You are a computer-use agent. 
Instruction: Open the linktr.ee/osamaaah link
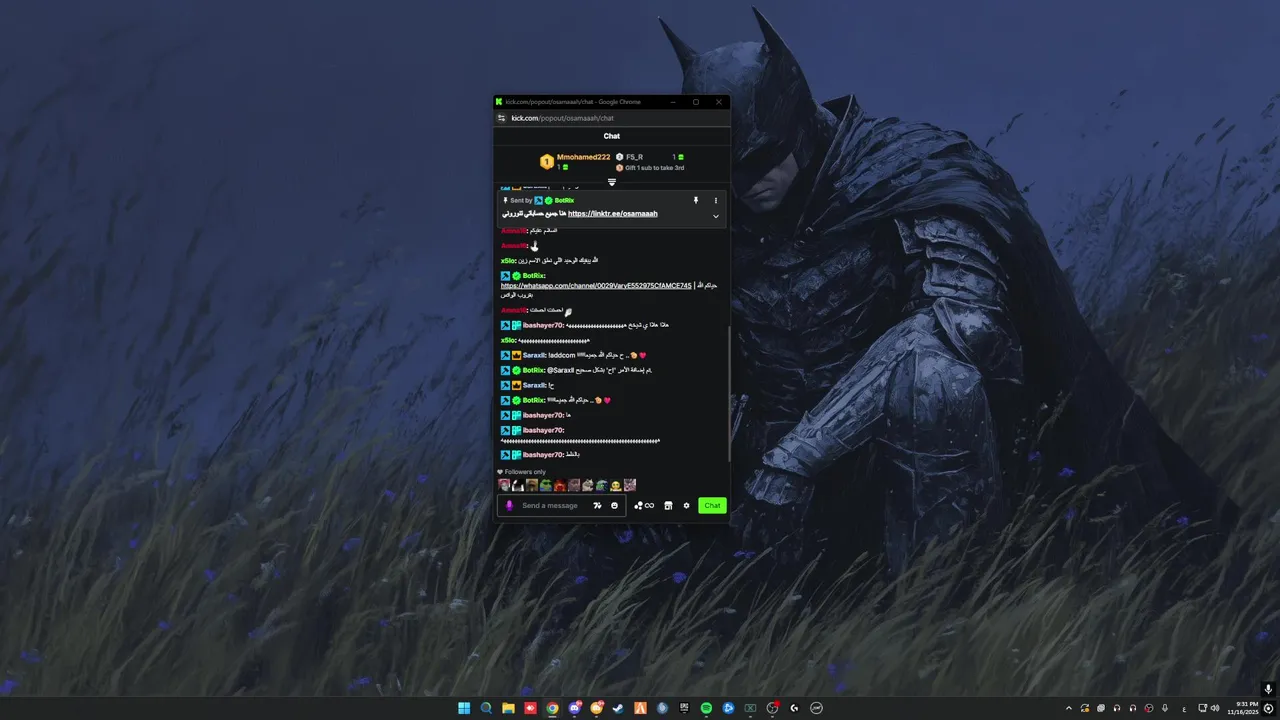613,213
